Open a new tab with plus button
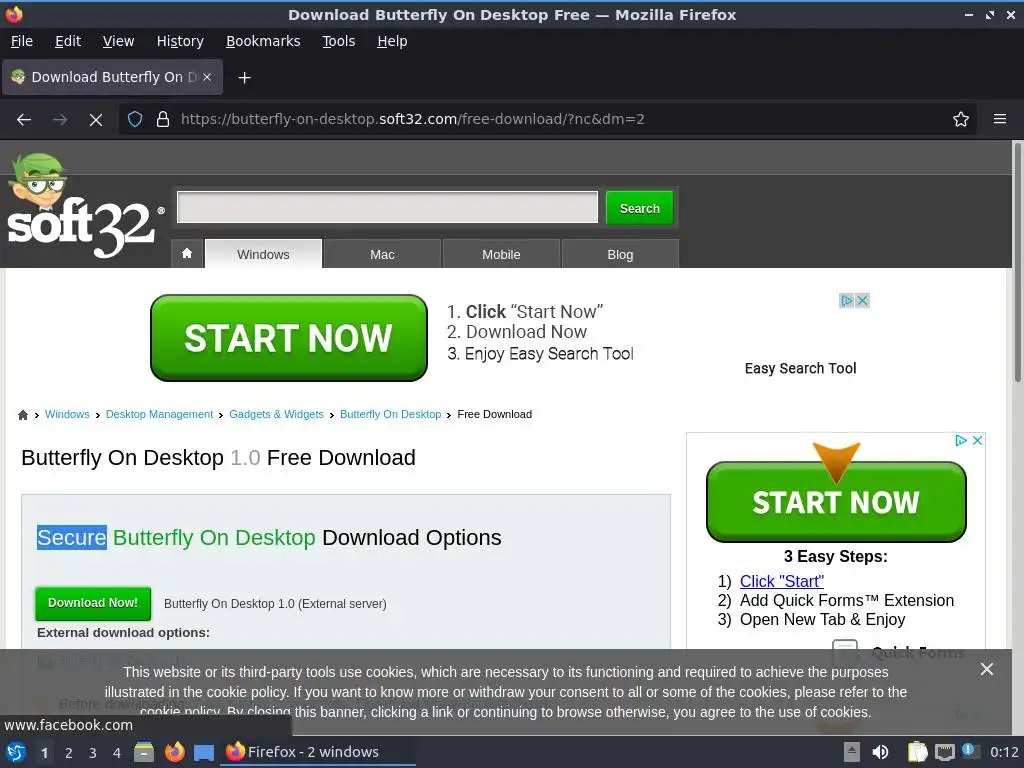Screen dimensions: 1024x768 [x=244, y=78]
